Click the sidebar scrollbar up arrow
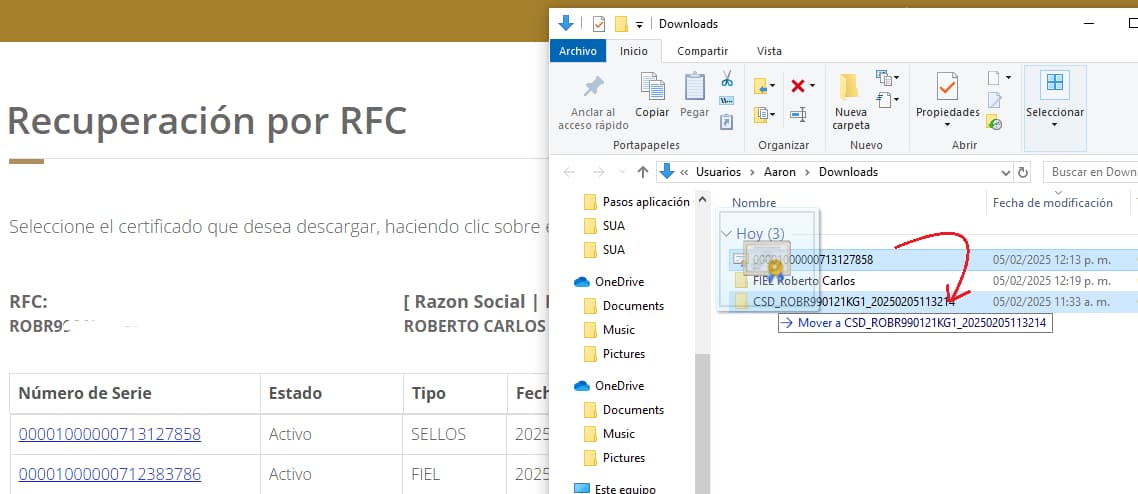This screenshot has height=494, width=1138. coord(702,199)
